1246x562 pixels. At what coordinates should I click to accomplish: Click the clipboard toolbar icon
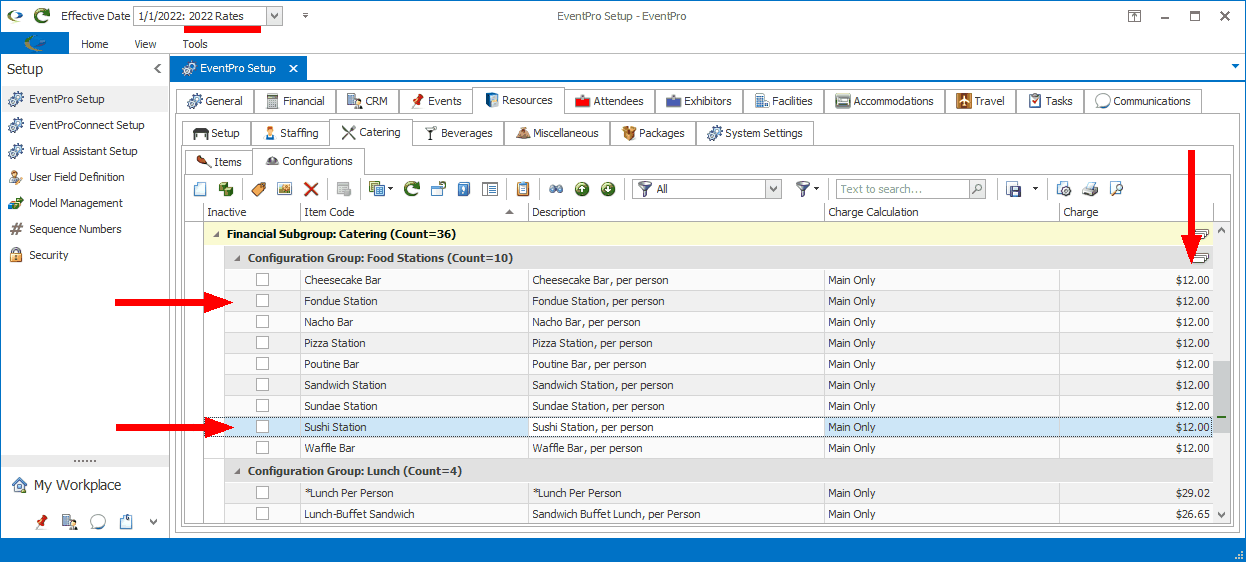[x=523, y=189]
